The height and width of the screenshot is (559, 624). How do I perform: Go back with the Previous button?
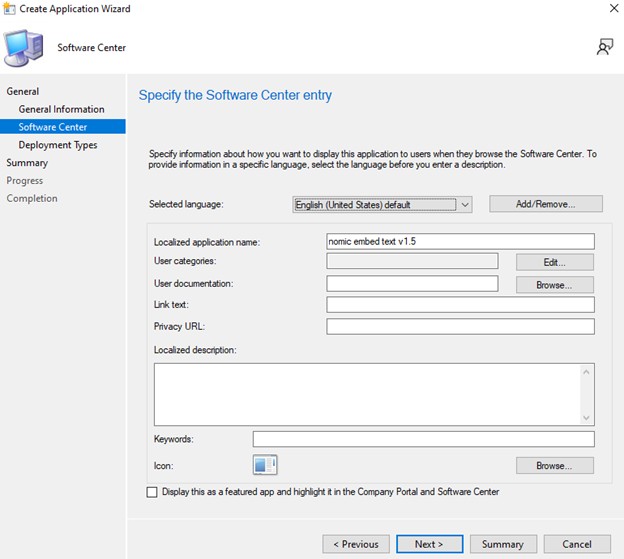point(356,544)
